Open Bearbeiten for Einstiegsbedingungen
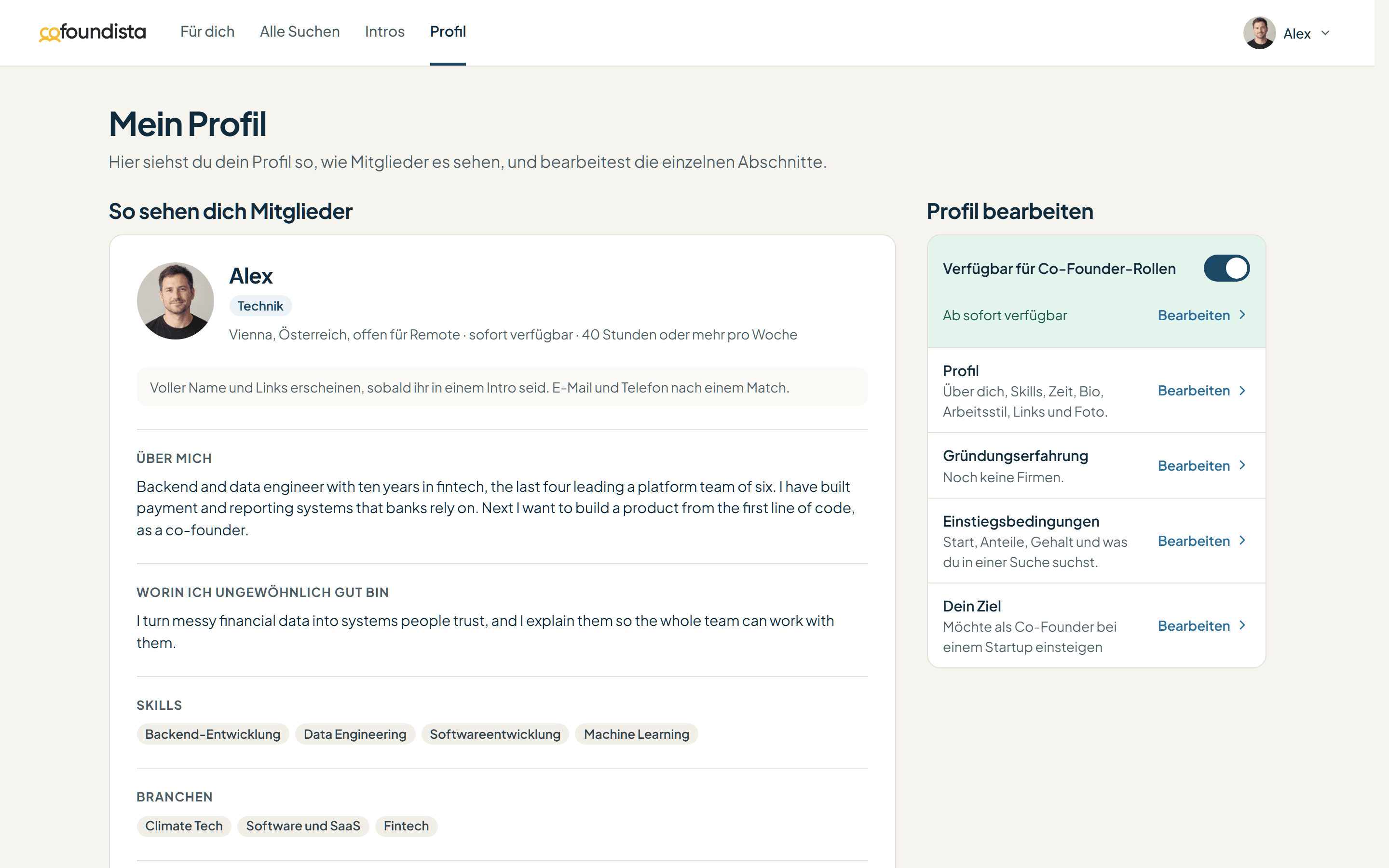Viewport: 1389px width, 868px height. (1193, 541)
